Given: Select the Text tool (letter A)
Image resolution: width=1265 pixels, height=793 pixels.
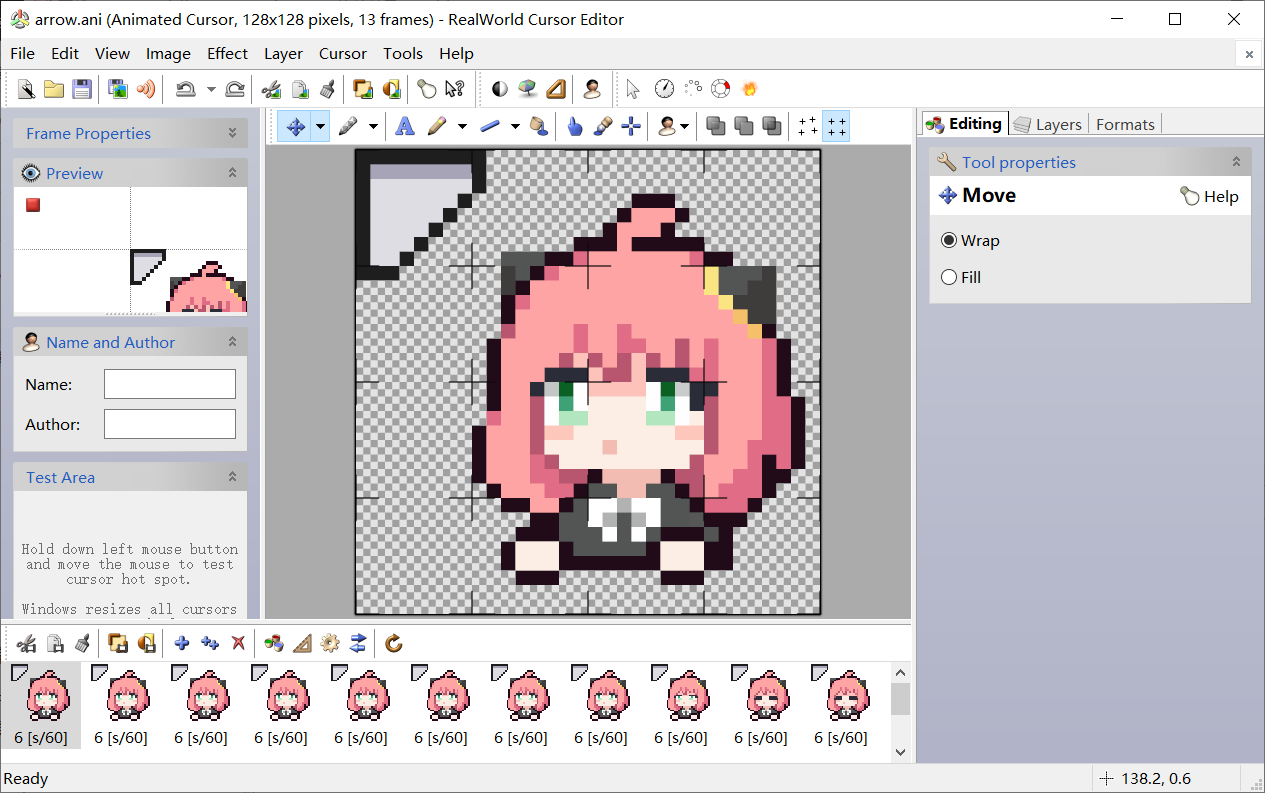Looking at the screenshot, I should tap(404, 126).
